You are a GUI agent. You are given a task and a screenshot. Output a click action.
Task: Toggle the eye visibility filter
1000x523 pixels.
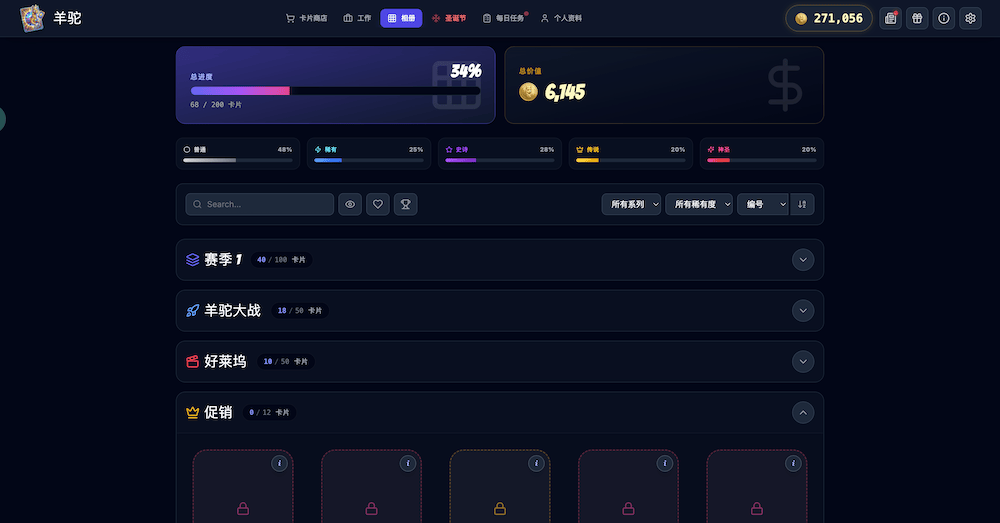pyautogui.click(x=350, y=204)
